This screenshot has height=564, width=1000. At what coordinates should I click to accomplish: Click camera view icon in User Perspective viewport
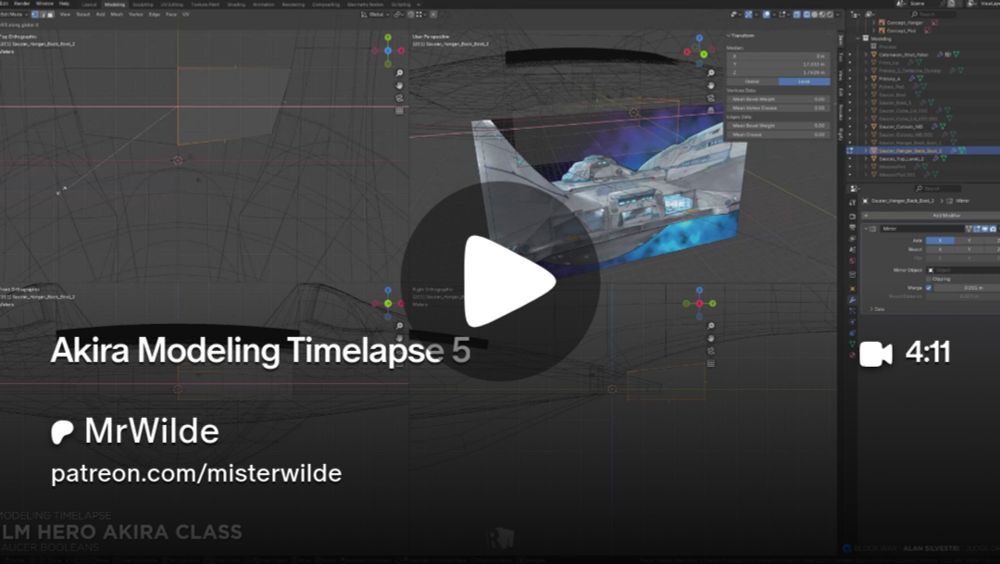(x=711, y=98)
